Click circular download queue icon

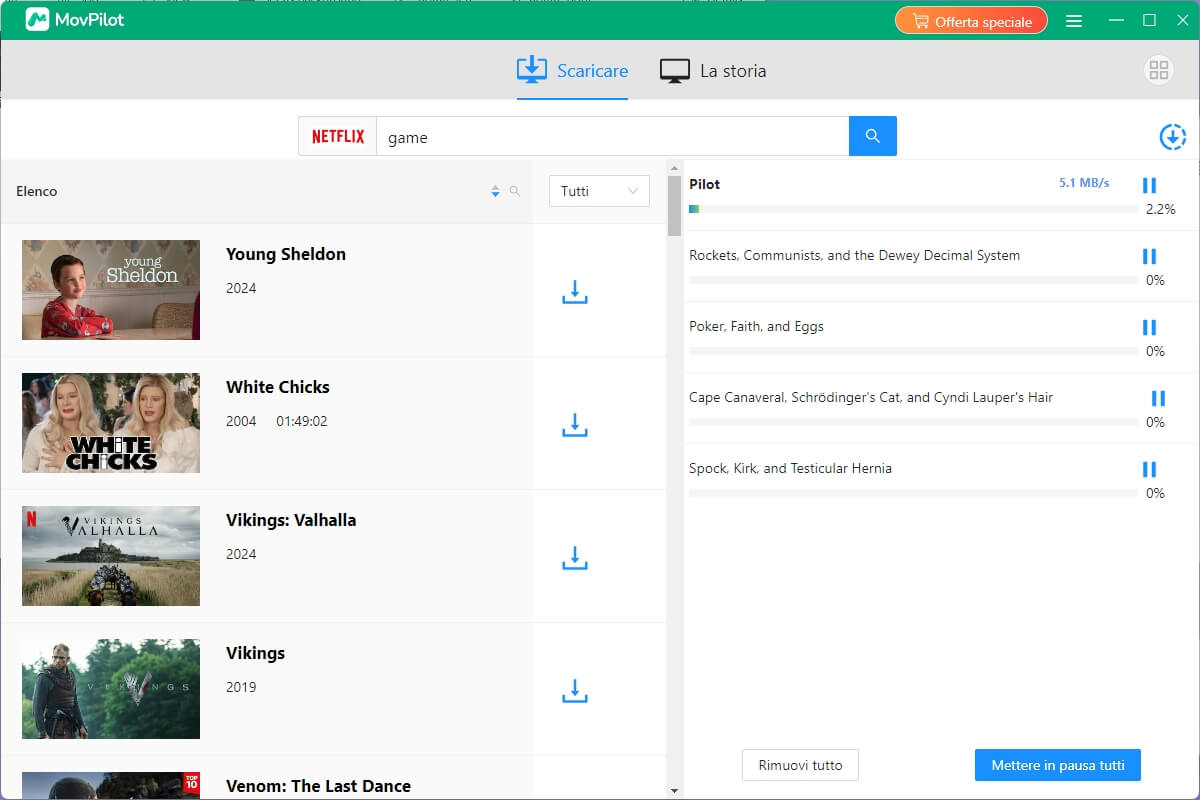point(1172,137)
